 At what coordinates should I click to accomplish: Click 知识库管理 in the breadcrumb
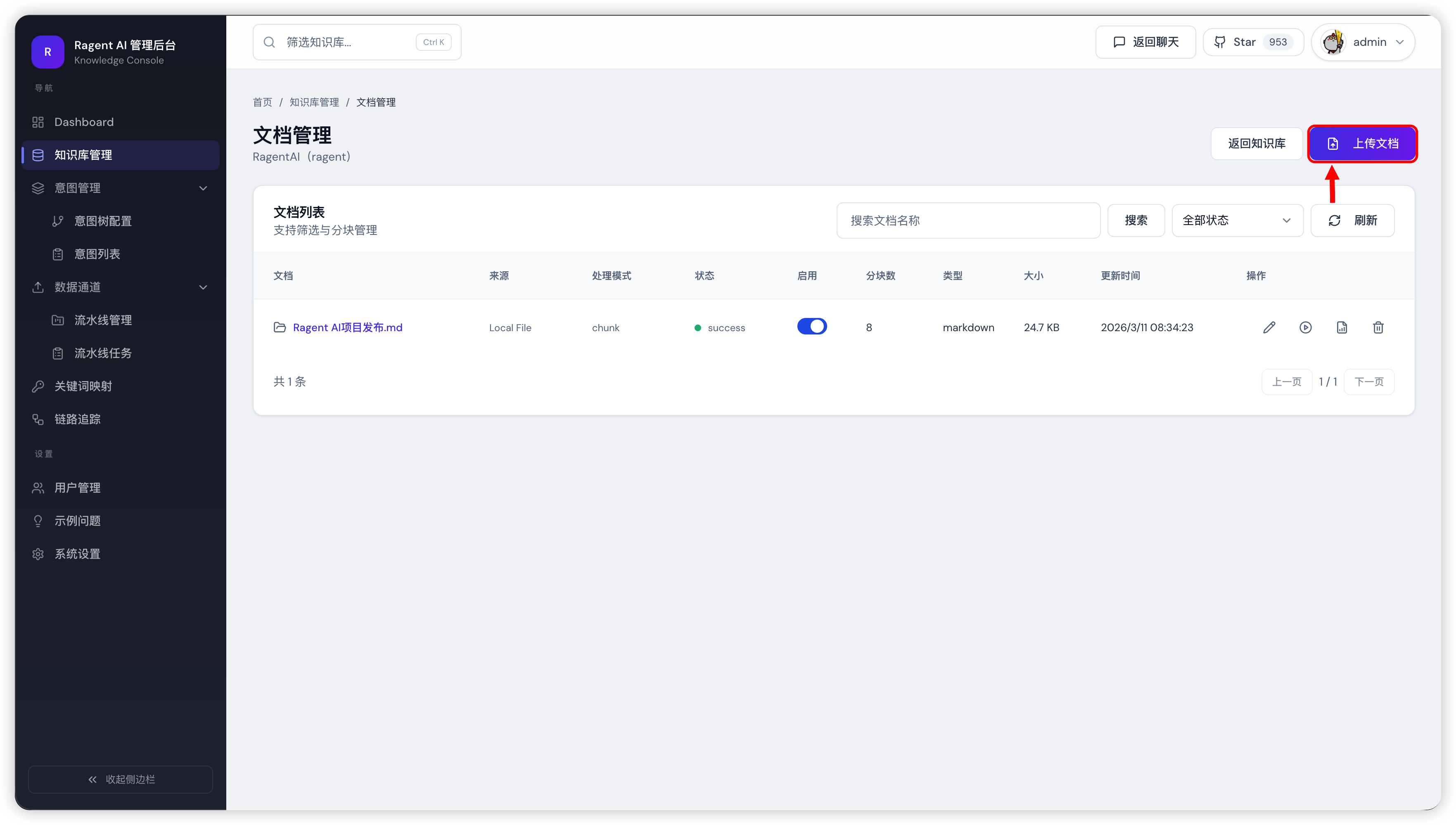click(x=314, y=102)
